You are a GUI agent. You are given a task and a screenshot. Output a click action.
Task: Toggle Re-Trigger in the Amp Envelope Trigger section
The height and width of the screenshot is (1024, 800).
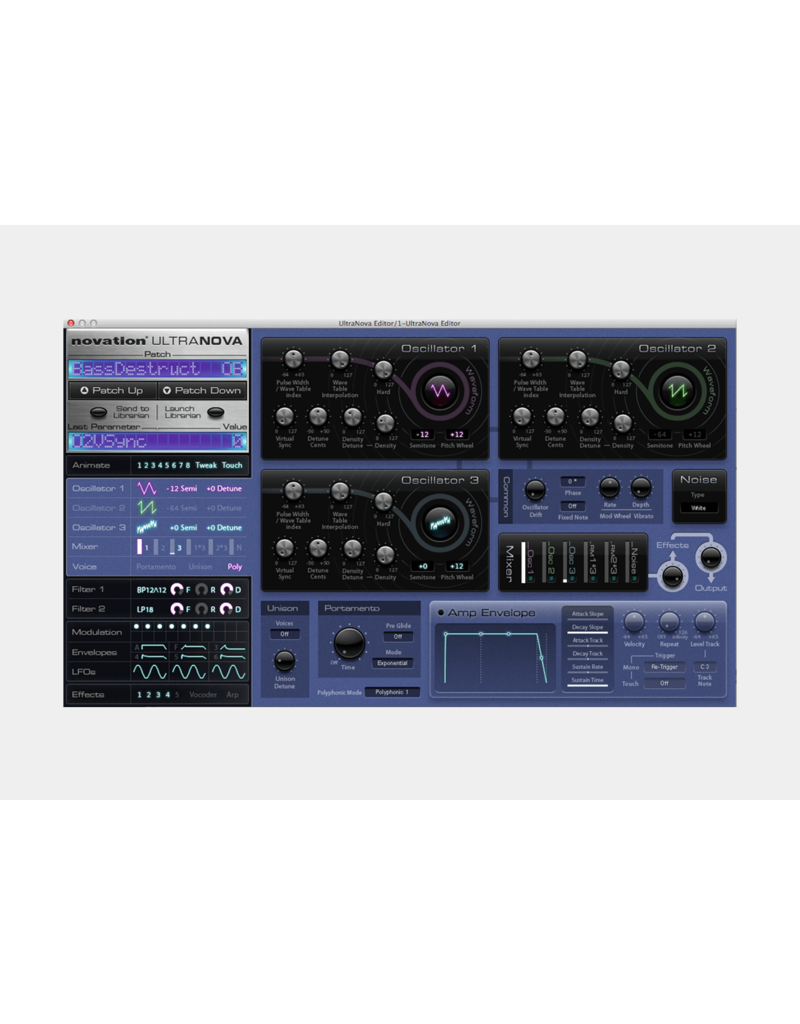pos(665,667)
